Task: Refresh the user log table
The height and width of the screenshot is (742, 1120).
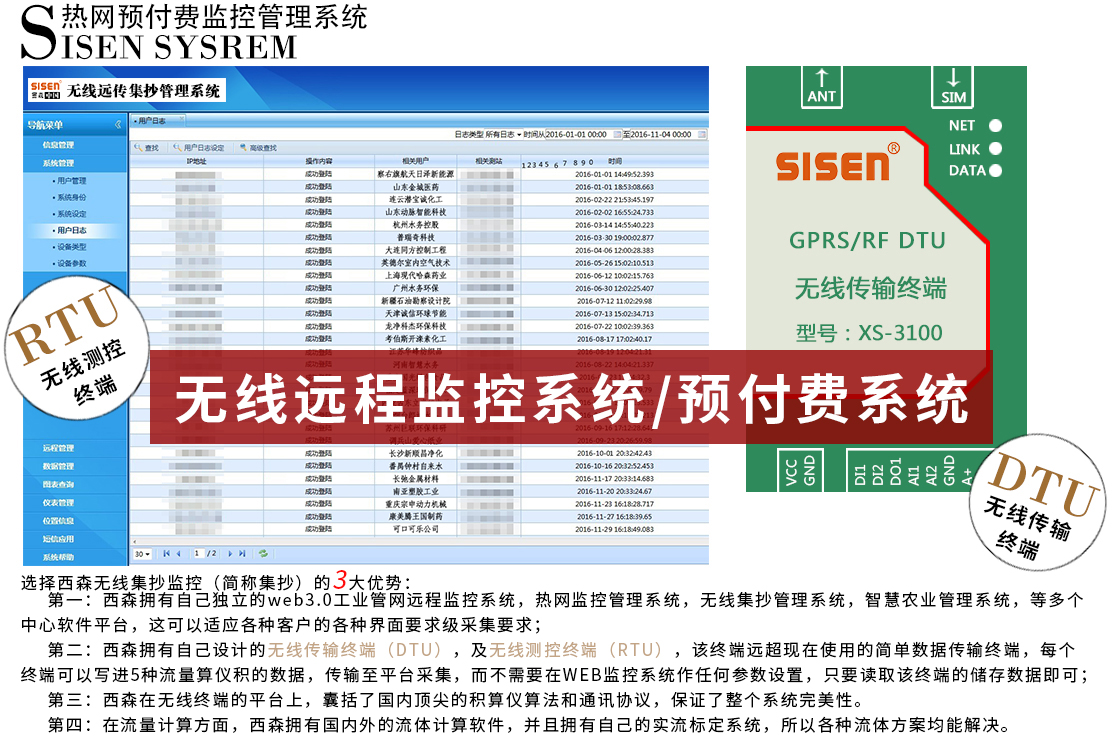Action: pos(263,553)
